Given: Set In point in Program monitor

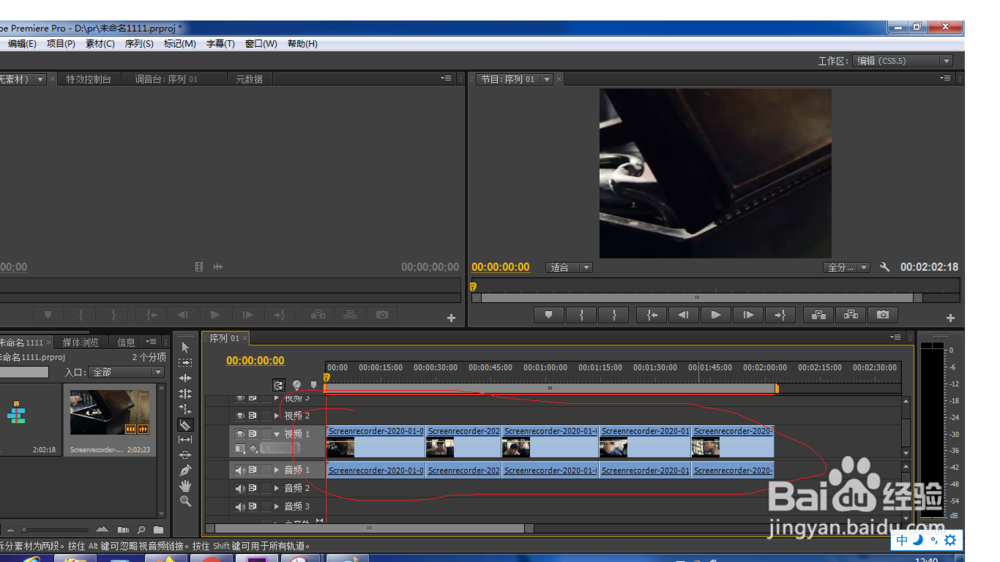Looking at the screenshot, I should 581,314.
